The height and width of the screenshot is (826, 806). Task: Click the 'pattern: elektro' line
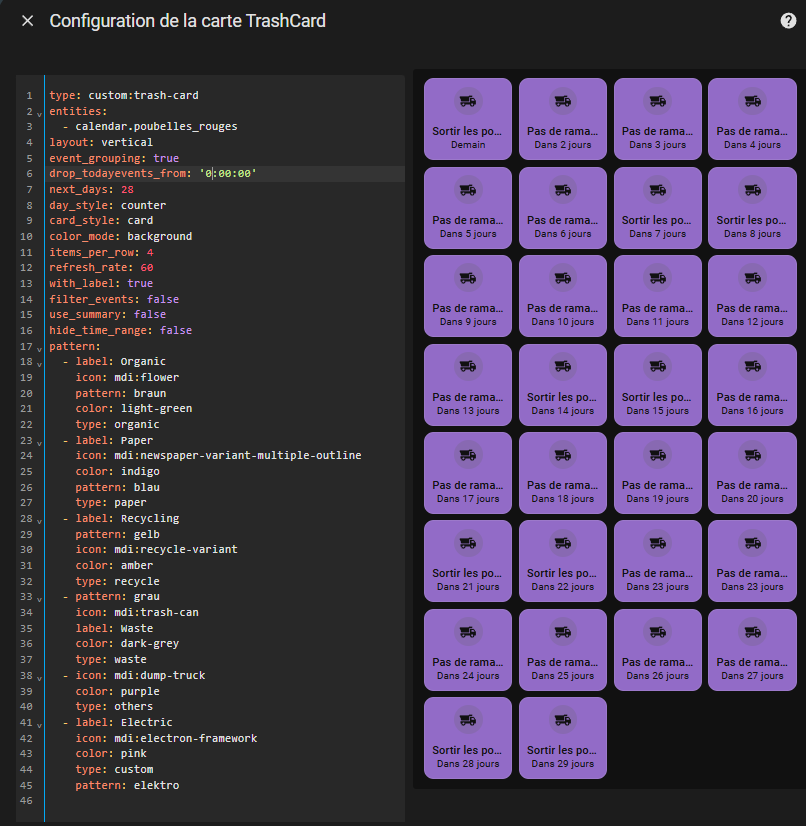127,785
